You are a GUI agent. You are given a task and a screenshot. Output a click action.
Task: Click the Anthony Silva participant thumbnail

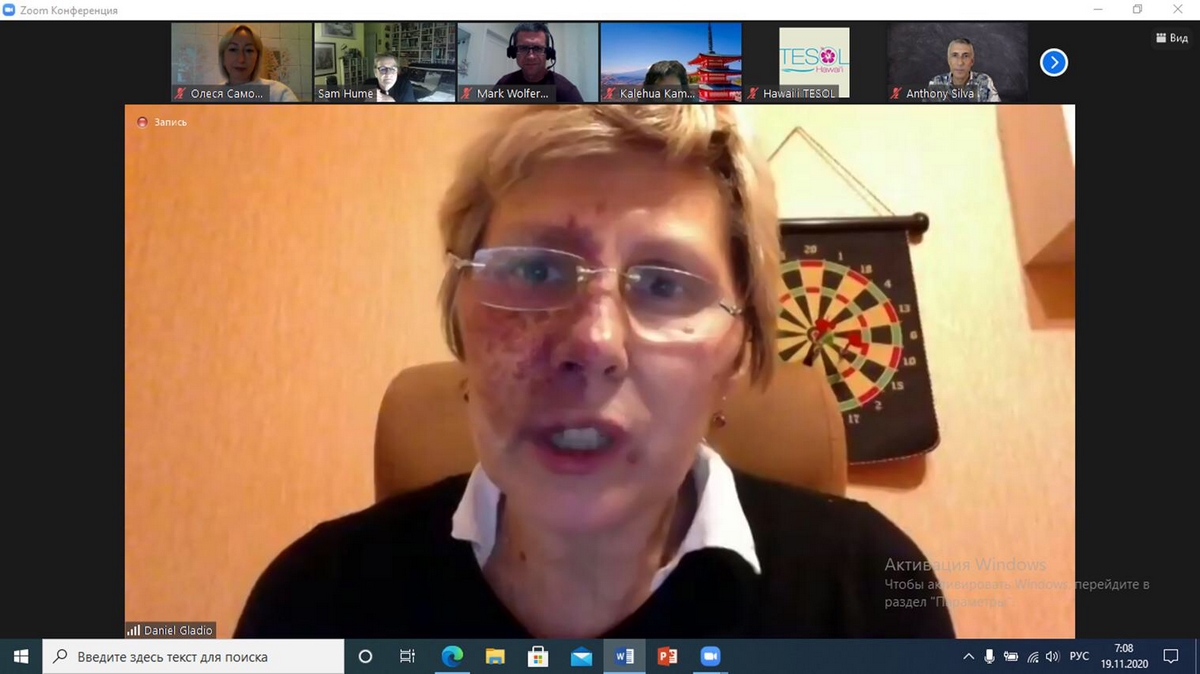pyautogui.click(x=957, y=63)
